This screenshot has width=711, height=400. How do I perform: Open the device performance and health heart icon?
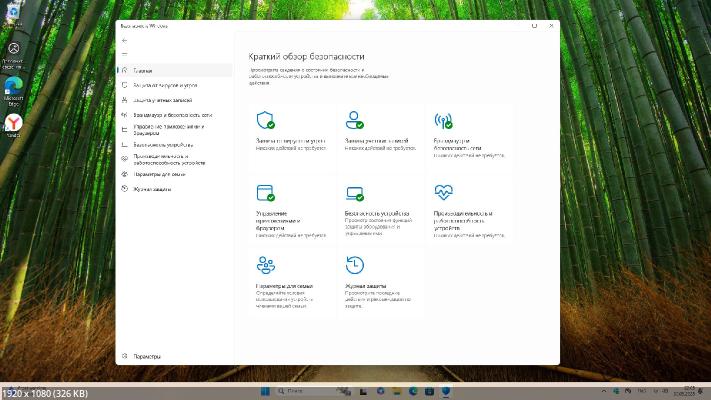point(442,192)
